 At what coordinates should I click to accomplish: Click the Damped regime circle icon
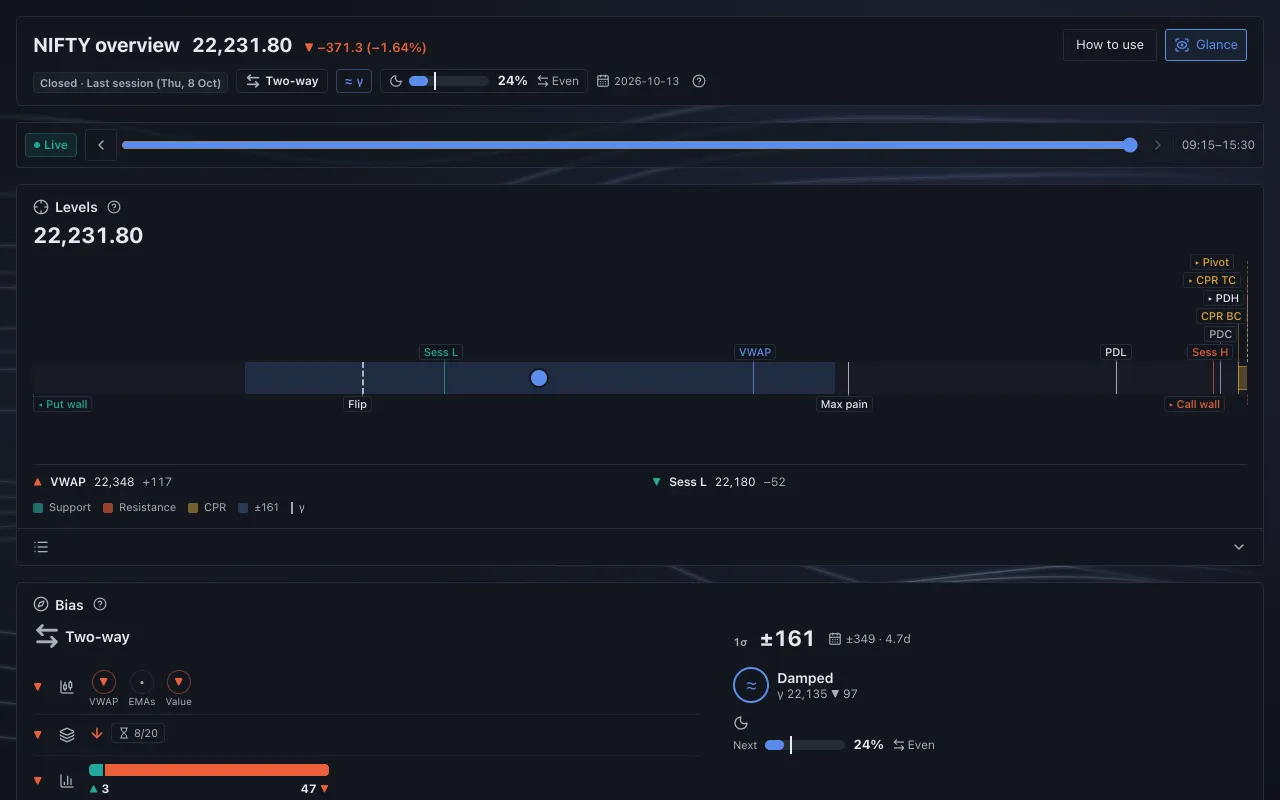[x=750, y=685]
